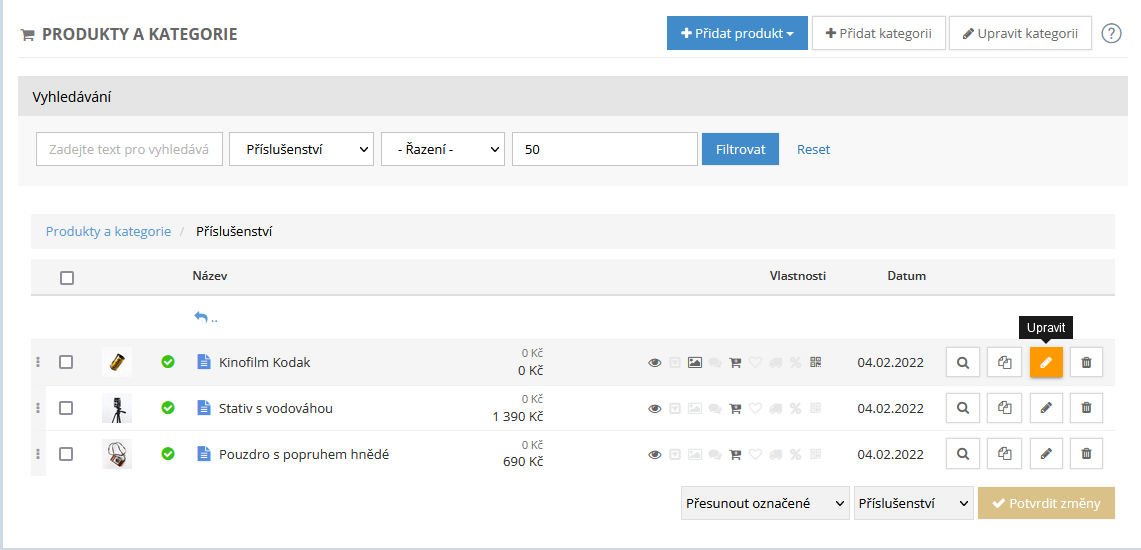The height and width of the screenshot is (550, 1141).
Task: Open help question mark icon
Action: (1111, 33)
